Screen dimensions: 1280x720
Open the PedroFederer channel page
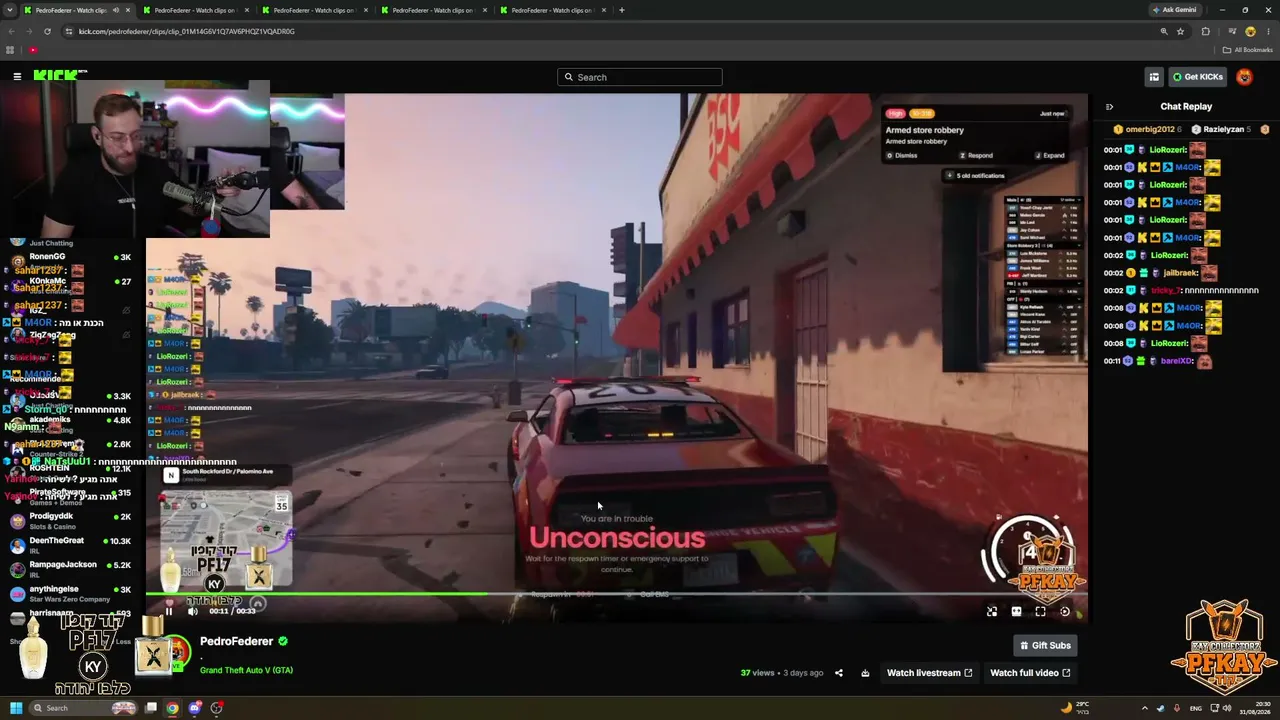(x=236, y=641)
